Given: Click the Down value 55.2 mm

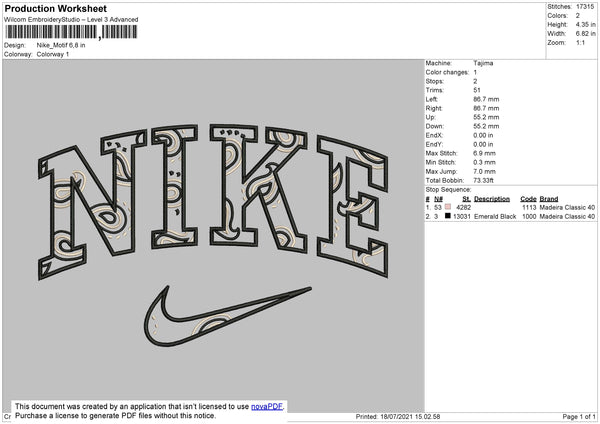Looking at the screenshot, I should tap(486, 126).
